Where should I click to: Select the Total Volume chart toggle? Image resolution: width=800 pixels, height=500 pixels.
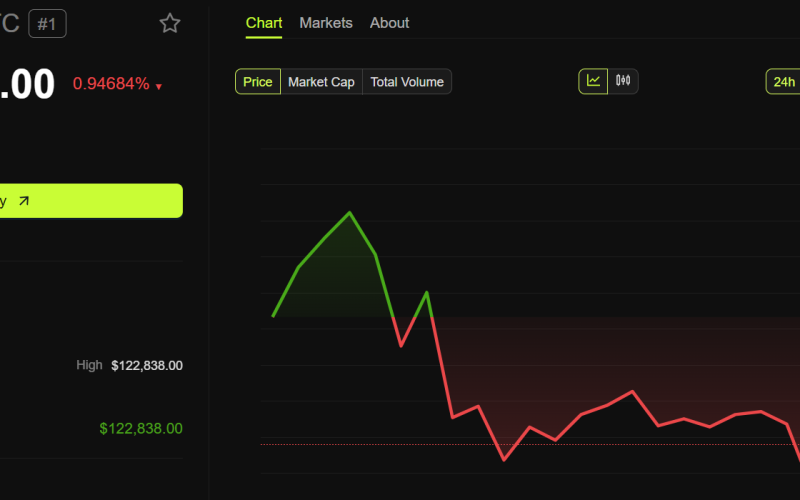coord(407,82)
